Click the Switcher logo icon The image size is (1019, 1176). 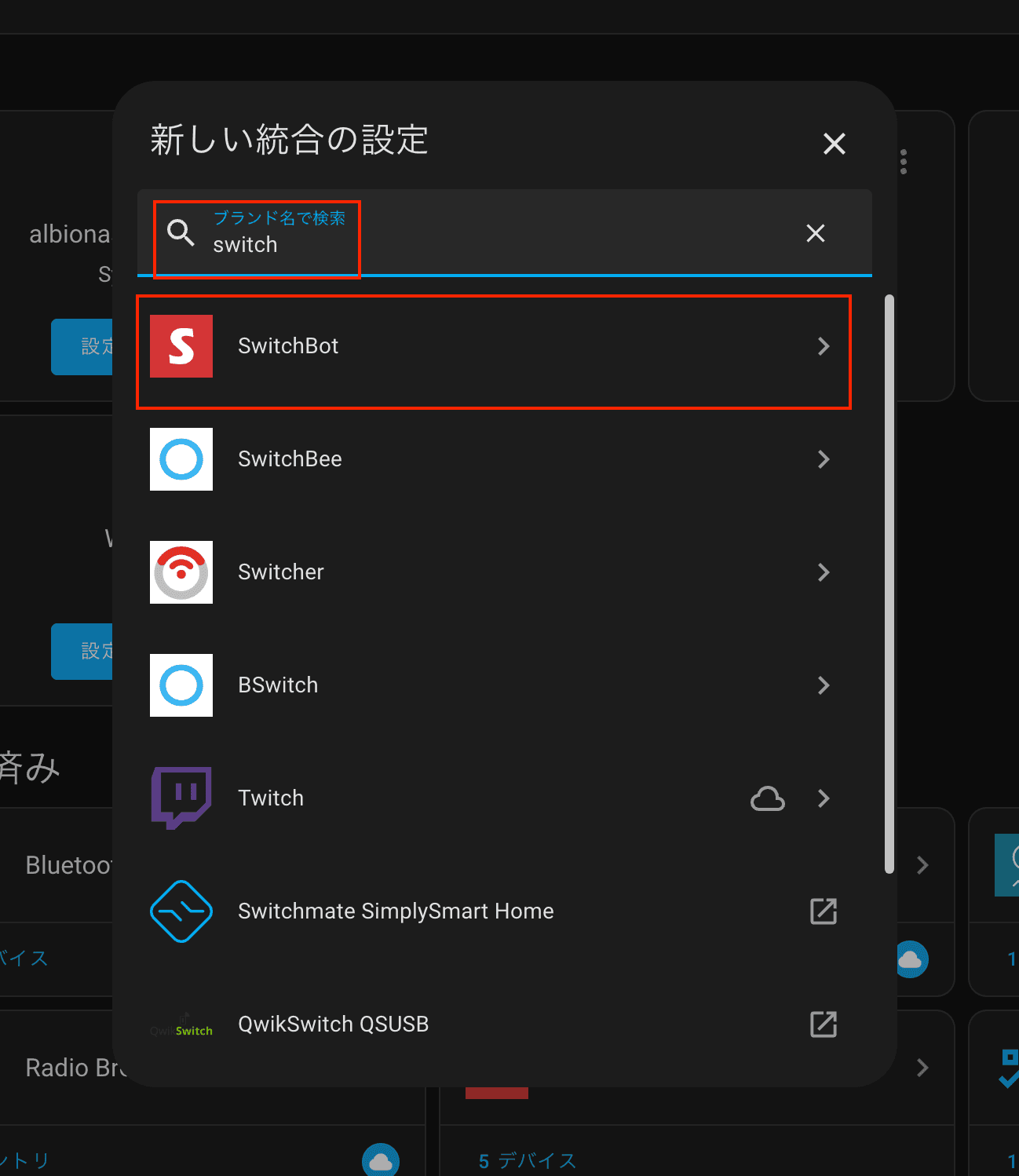[181, 572]
